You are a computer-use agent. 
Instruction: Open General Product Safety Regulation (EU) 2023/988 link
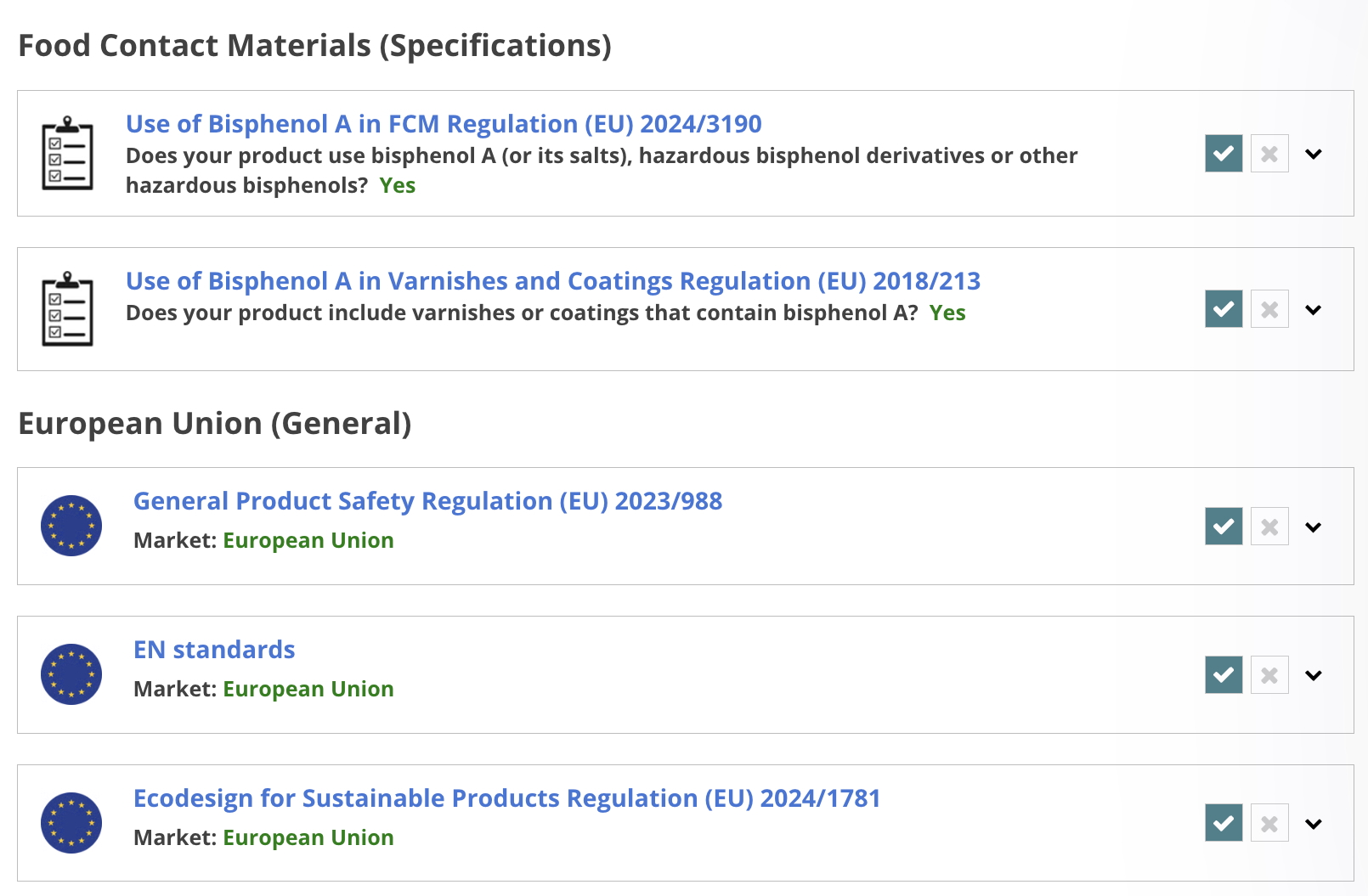[x=427, y=501]
